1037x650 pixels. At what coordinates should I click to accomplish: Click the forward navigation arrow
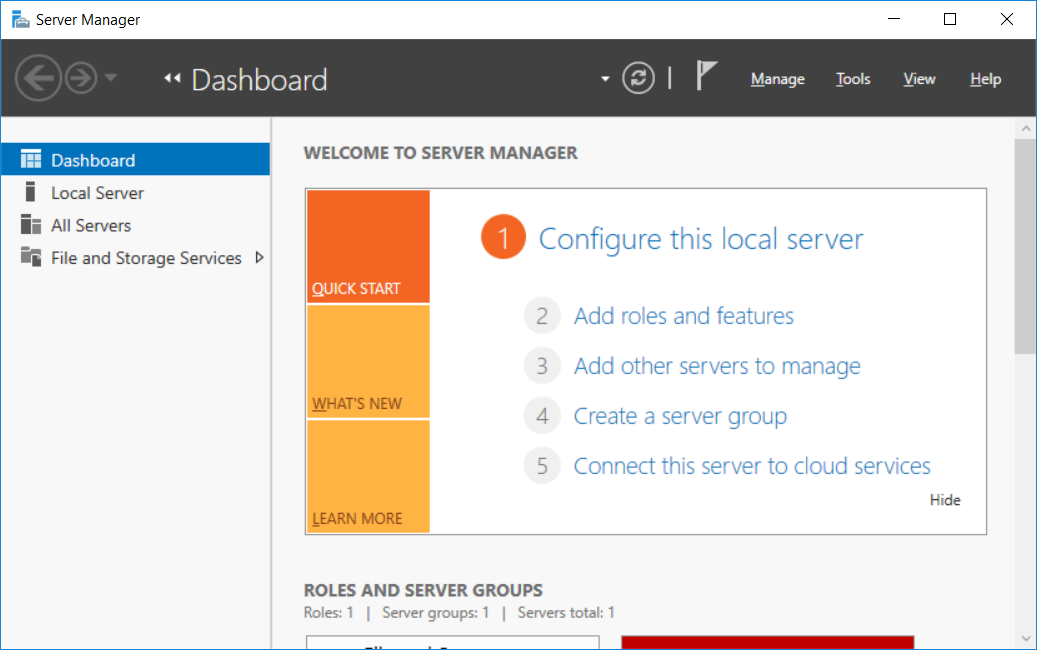point(81,78)
